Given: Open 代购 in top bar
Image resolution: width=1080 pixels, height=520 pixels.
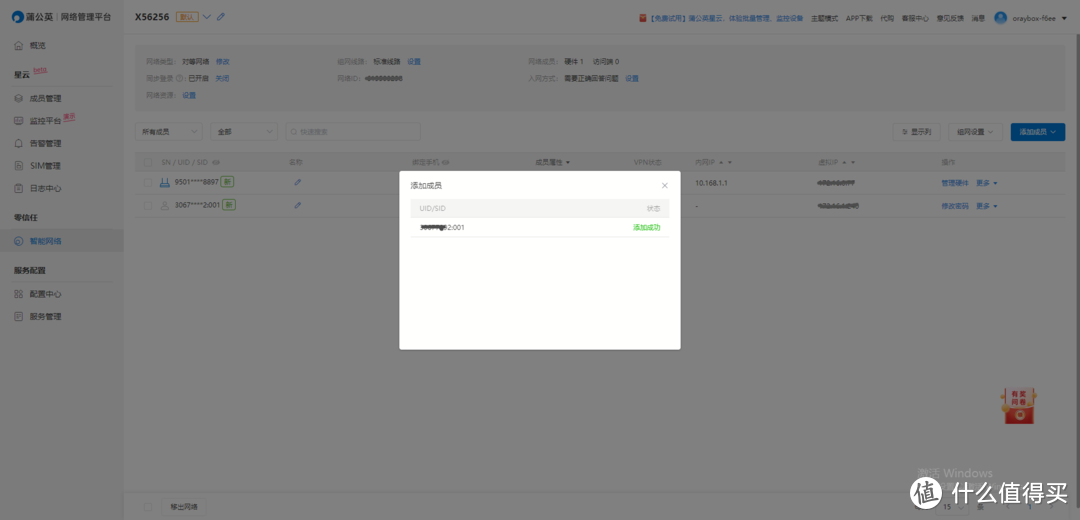Looking at the screenshot, I should click(x=887, y=19).
